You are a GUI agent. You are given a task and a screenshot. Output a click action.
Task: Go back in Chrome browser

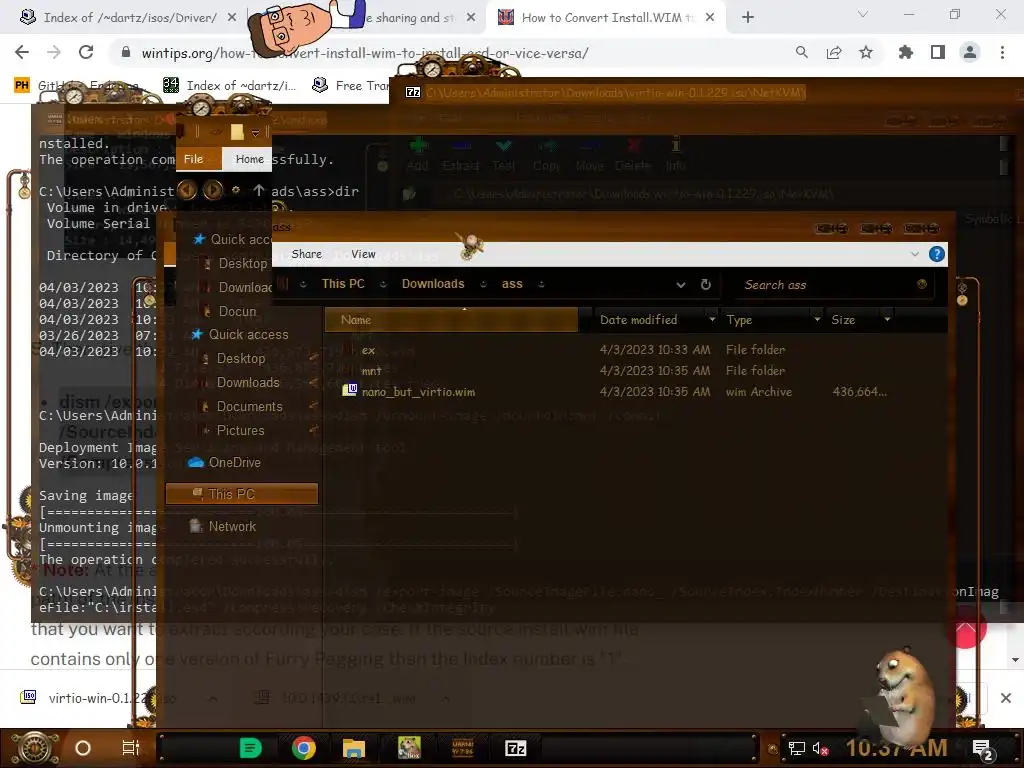22,52
